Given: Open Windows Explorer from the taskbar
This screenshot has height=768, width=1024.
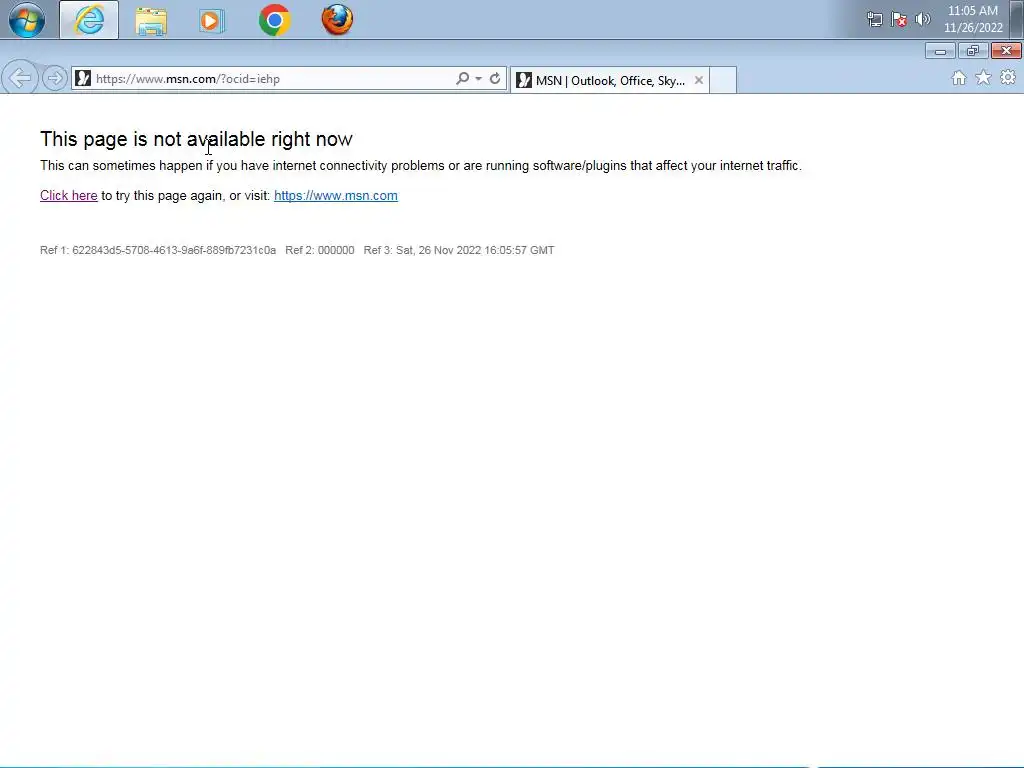Looking at the screenshot, I should (151, 20).
